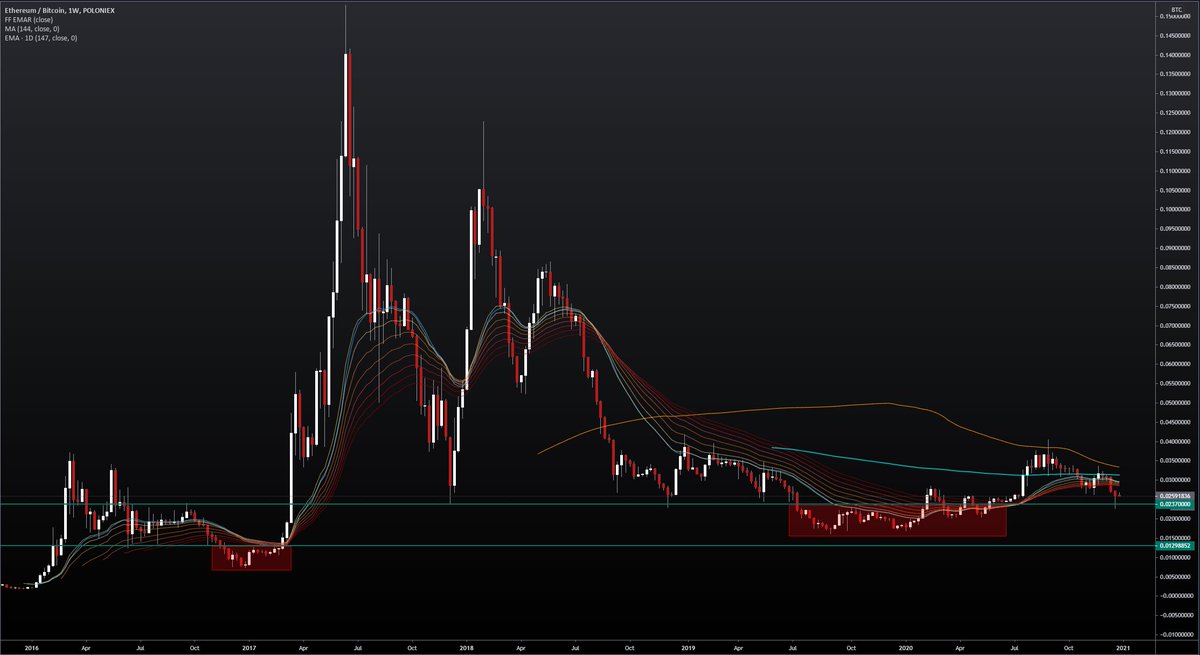
Task: Click the tall green candle at the 2017 peak
Action: tap(346, 100)
